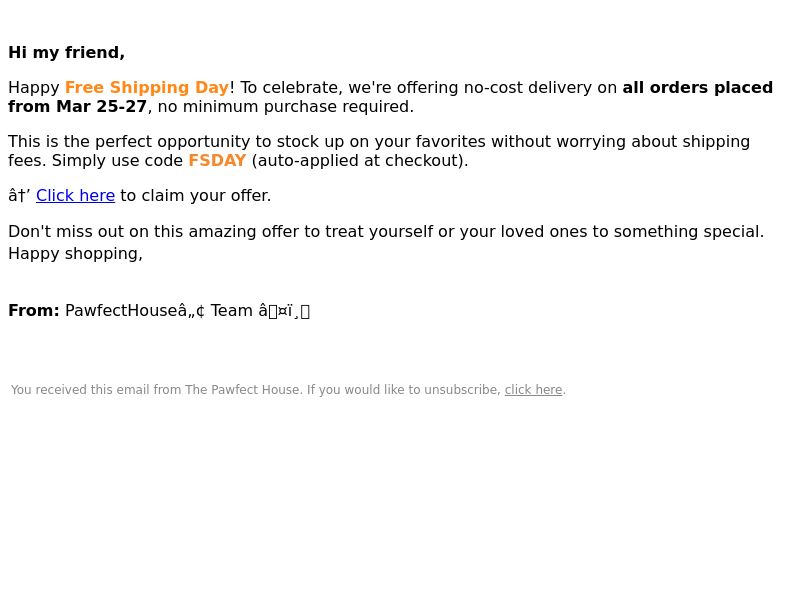800x600 pixels.
Task: Click the garbled emoji after Team
Action: pyautogui.click(x=284, y=311)
